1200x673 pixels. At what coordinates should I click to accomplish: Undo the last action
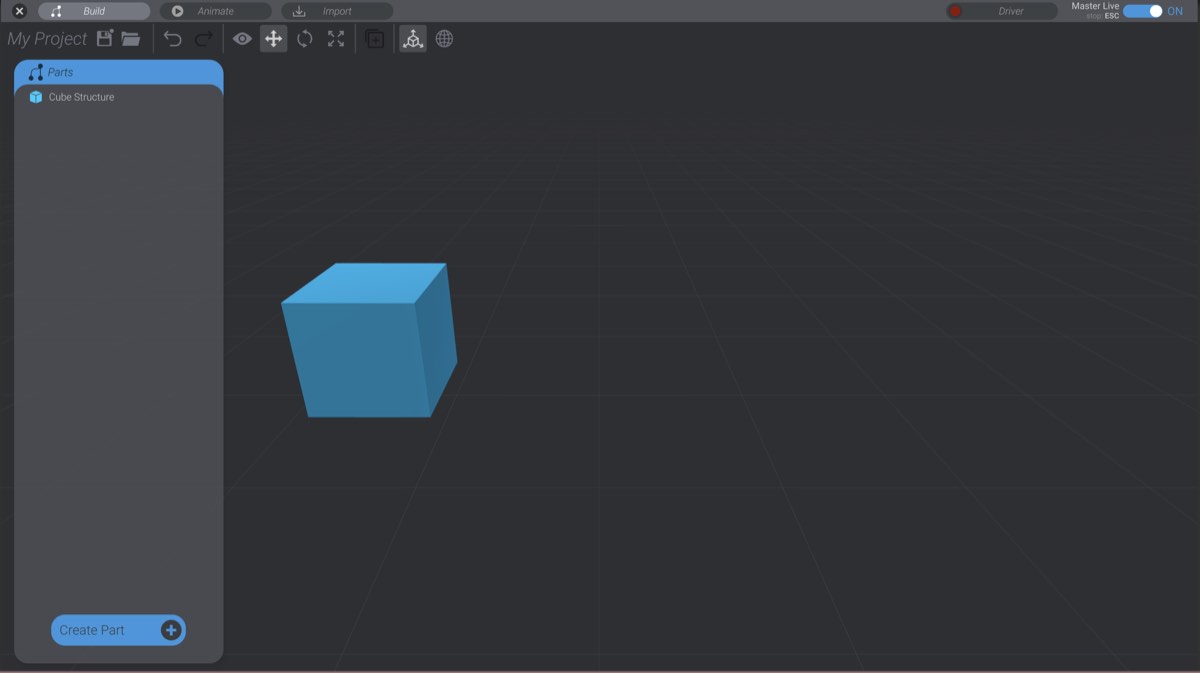172,38
